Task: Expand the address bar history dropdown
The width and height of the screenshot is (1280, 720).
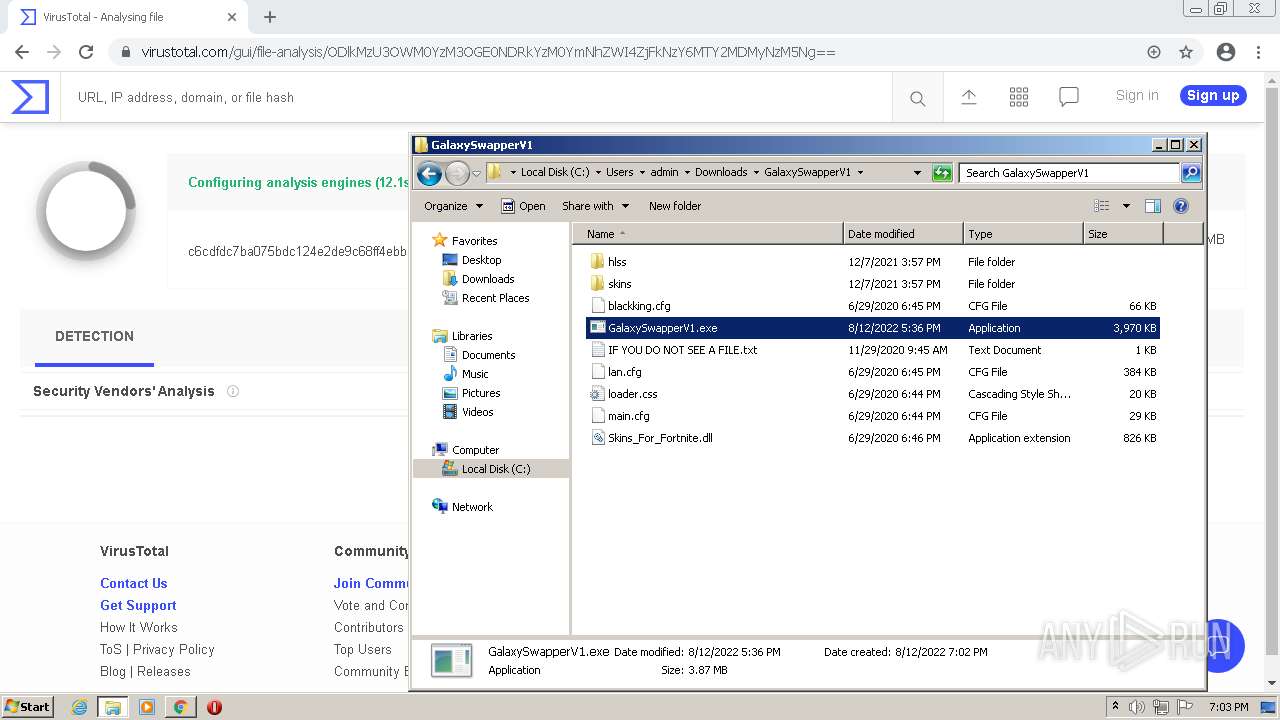Action: (917, 173)
